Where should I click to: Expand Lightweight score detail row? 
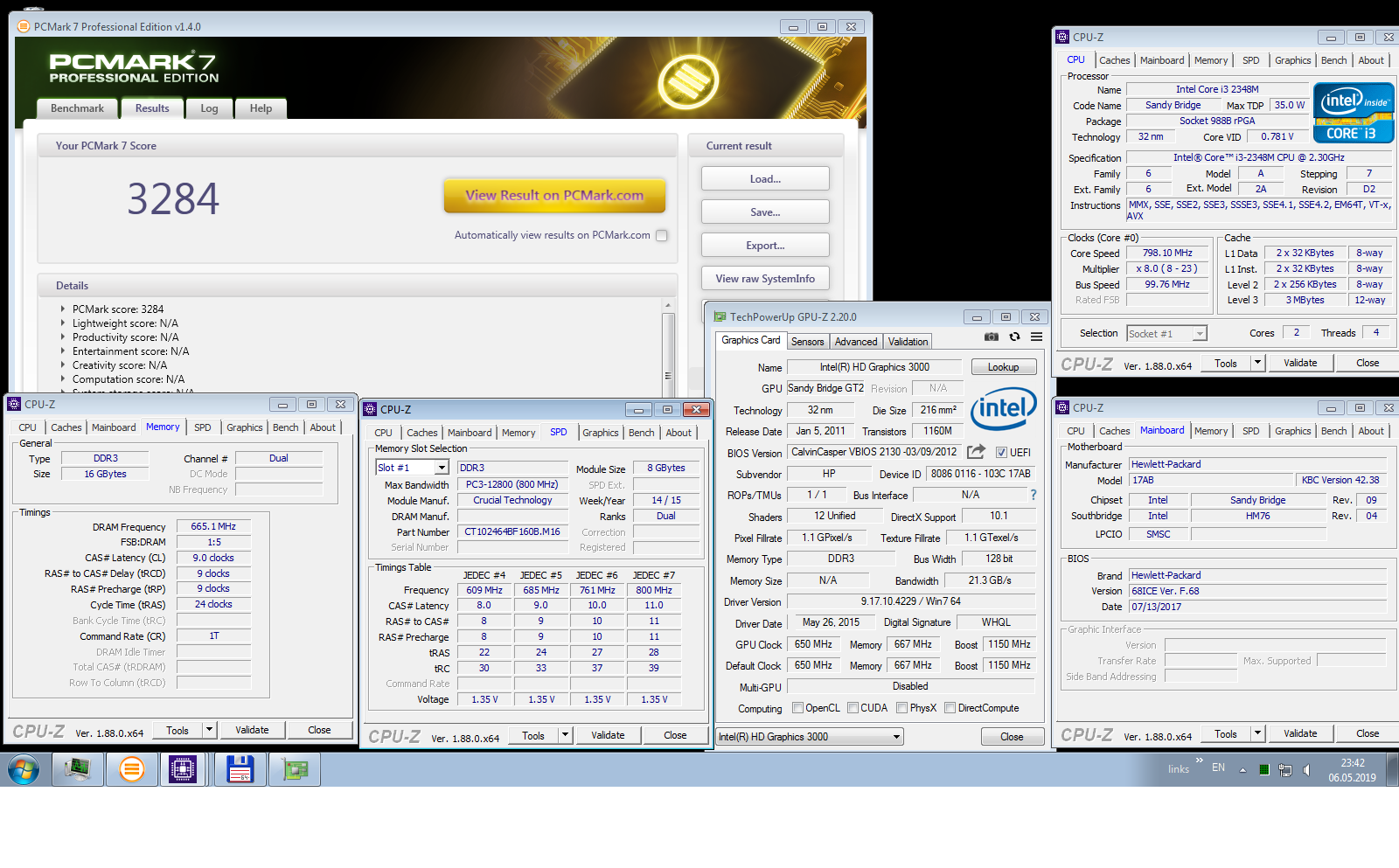click(x=63, y=323)
